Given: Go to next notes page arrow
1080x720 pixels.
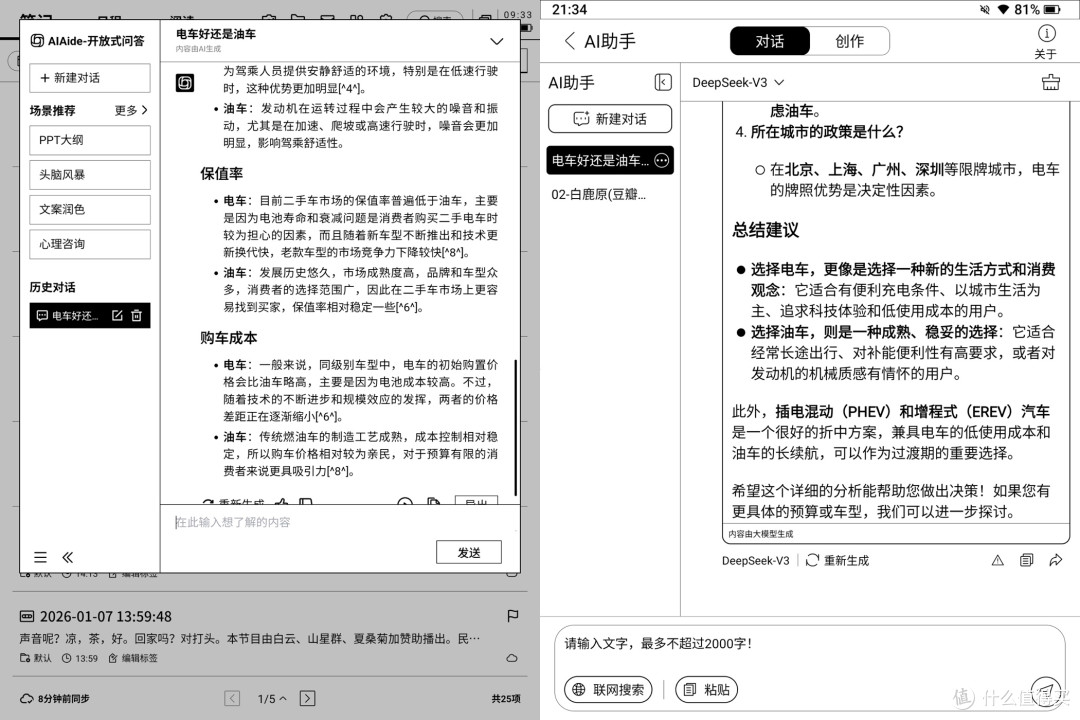Looking at the screenshot, I should coord(308,699).
